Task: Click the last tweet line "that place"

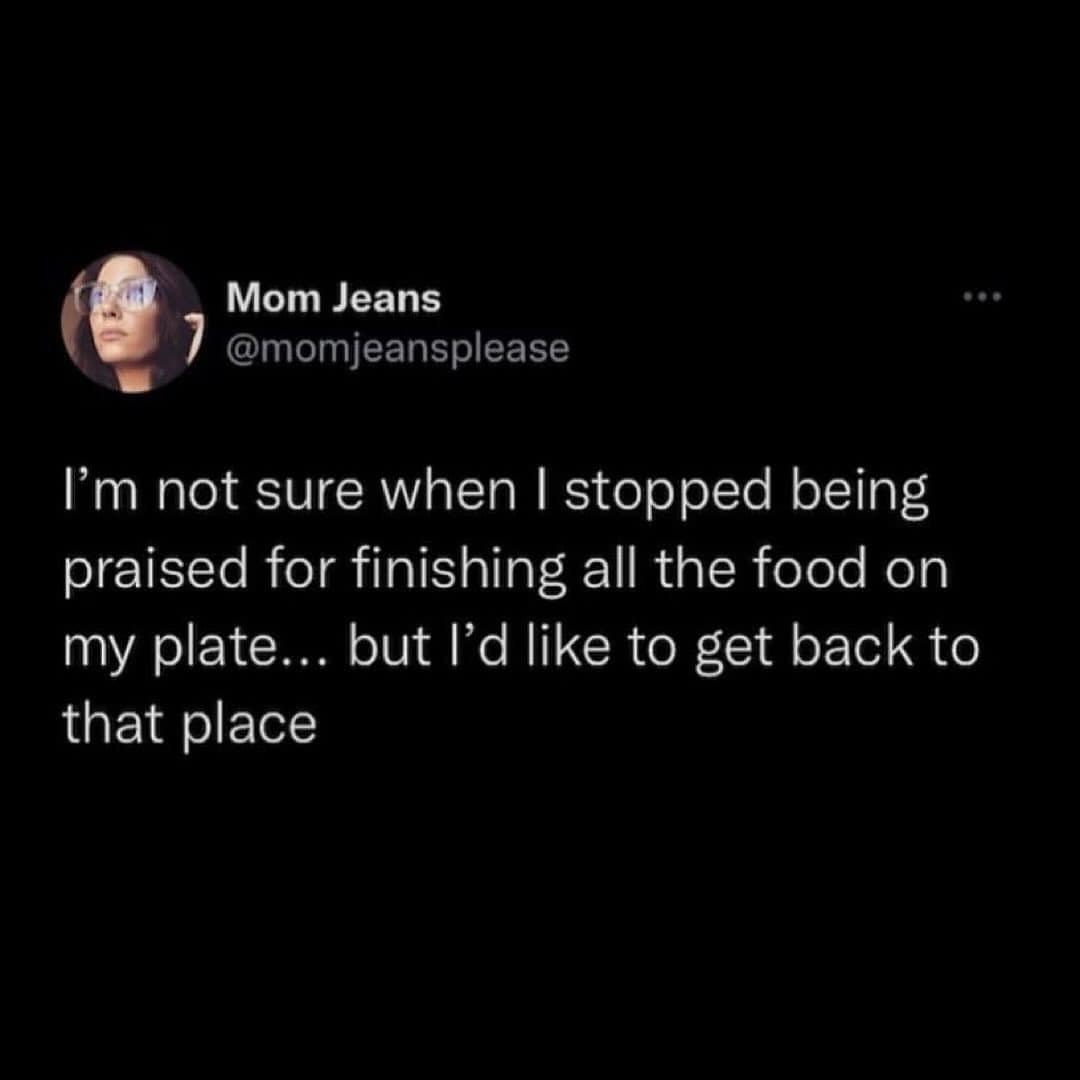Action: [190, 725]
